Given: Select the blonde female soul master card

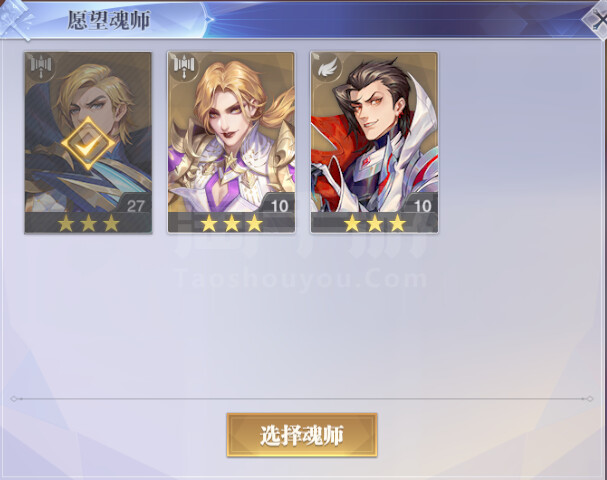Looking at the screenshot, I should point(231,142).
